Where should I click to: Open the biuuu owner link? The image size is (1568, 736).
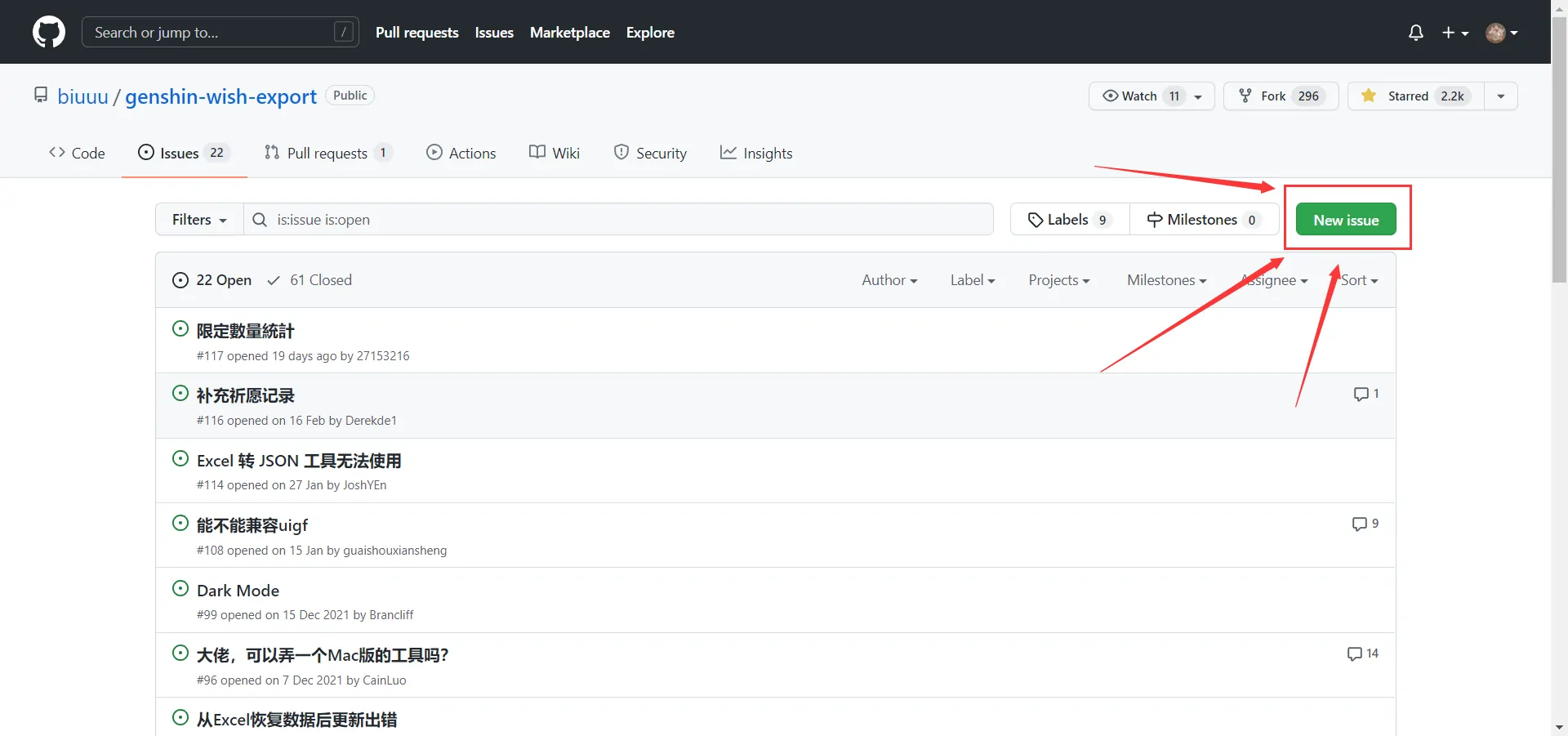click(x=82, y=96)
